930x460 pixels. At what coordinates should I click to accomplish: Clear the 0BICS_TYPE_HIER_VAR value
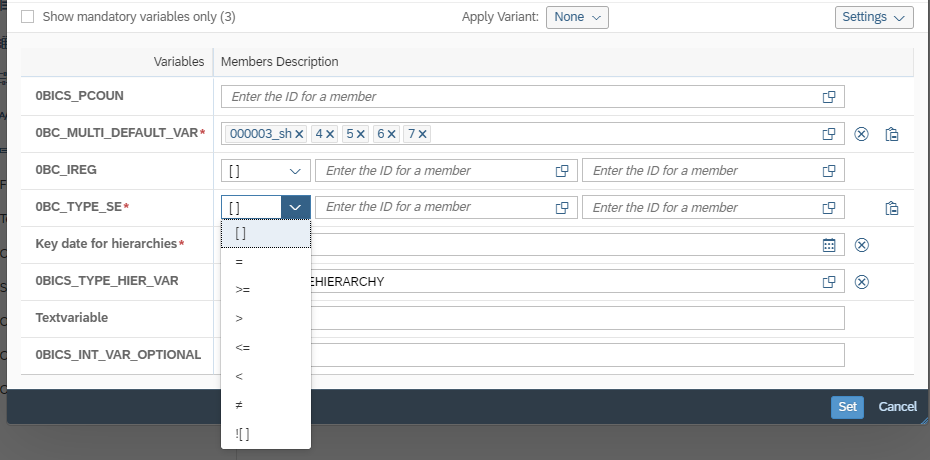point(861,282)
